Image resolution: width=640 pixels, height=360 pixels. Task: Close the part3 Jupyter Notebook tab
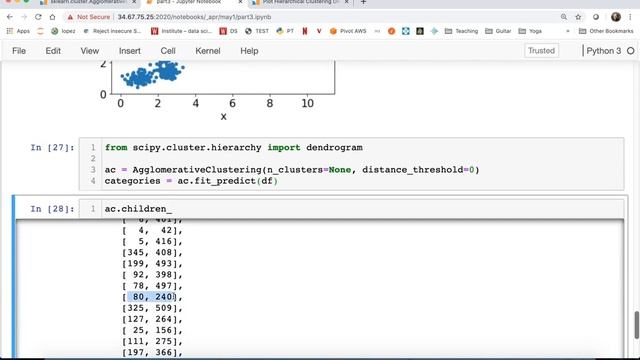240,2
